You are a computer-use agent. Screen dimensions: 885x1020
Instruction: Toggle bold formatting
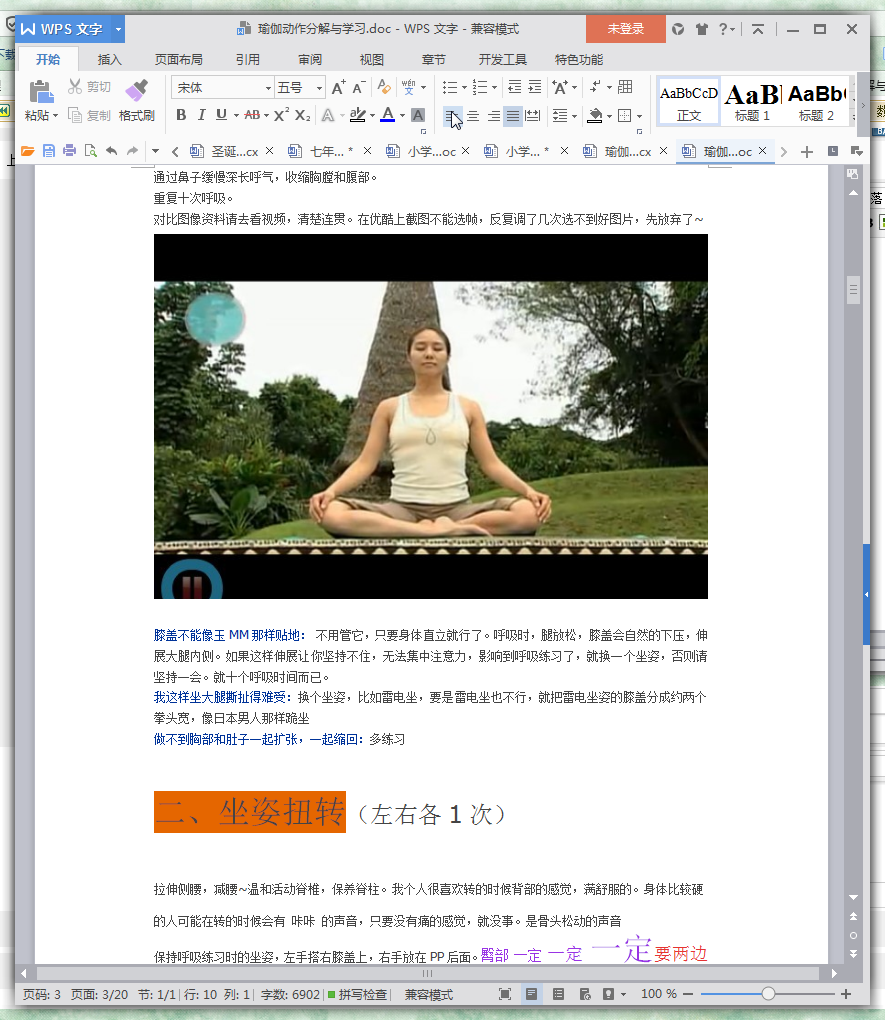(x=182, y=115)
